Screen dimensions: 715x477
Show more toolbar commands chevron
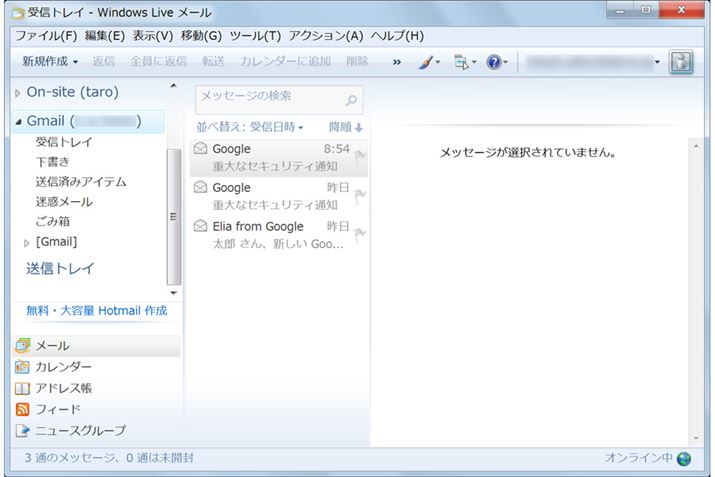coord(397,62)
